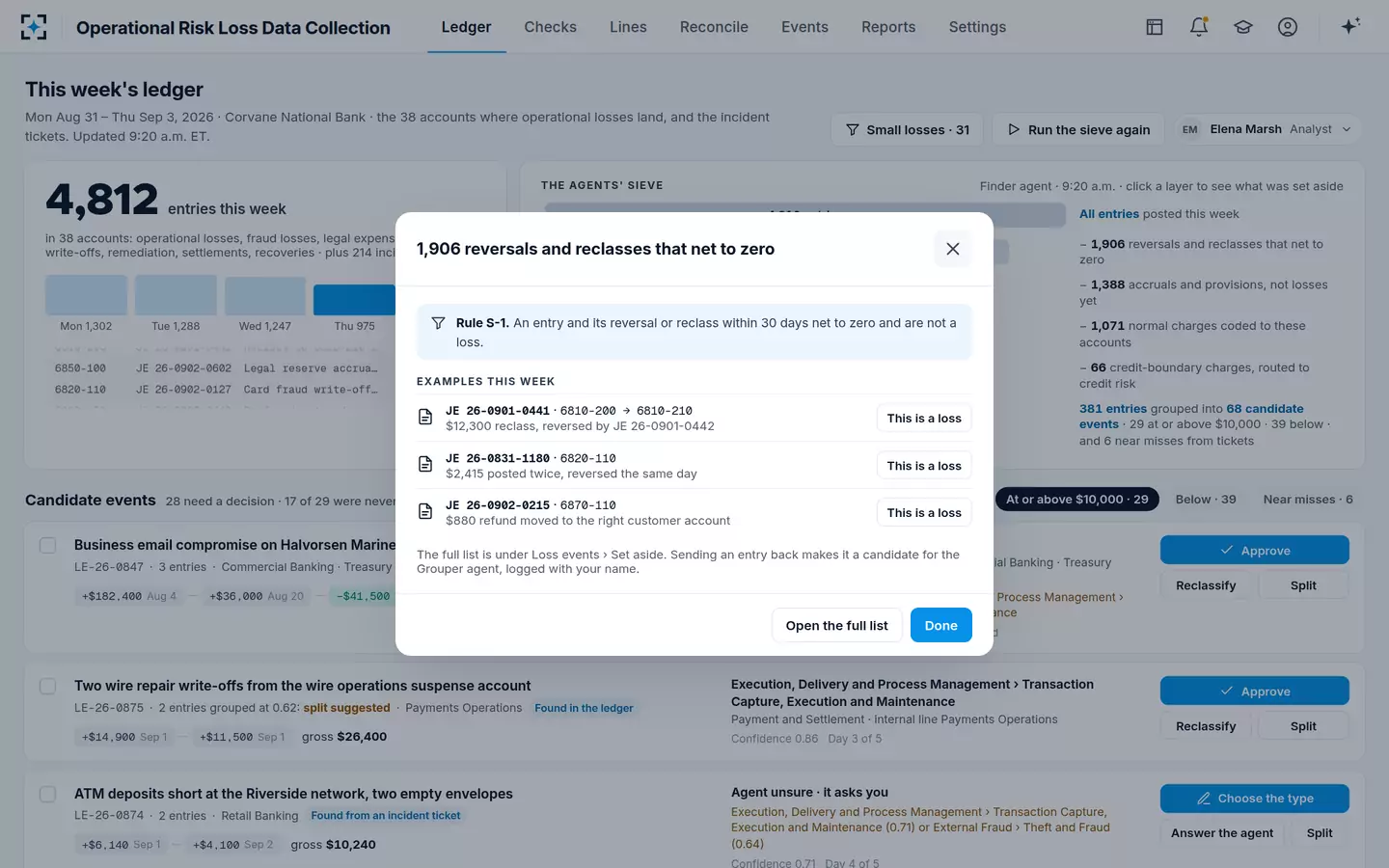
Task: Click the app logo icon
Action: [x=34, y=27]
